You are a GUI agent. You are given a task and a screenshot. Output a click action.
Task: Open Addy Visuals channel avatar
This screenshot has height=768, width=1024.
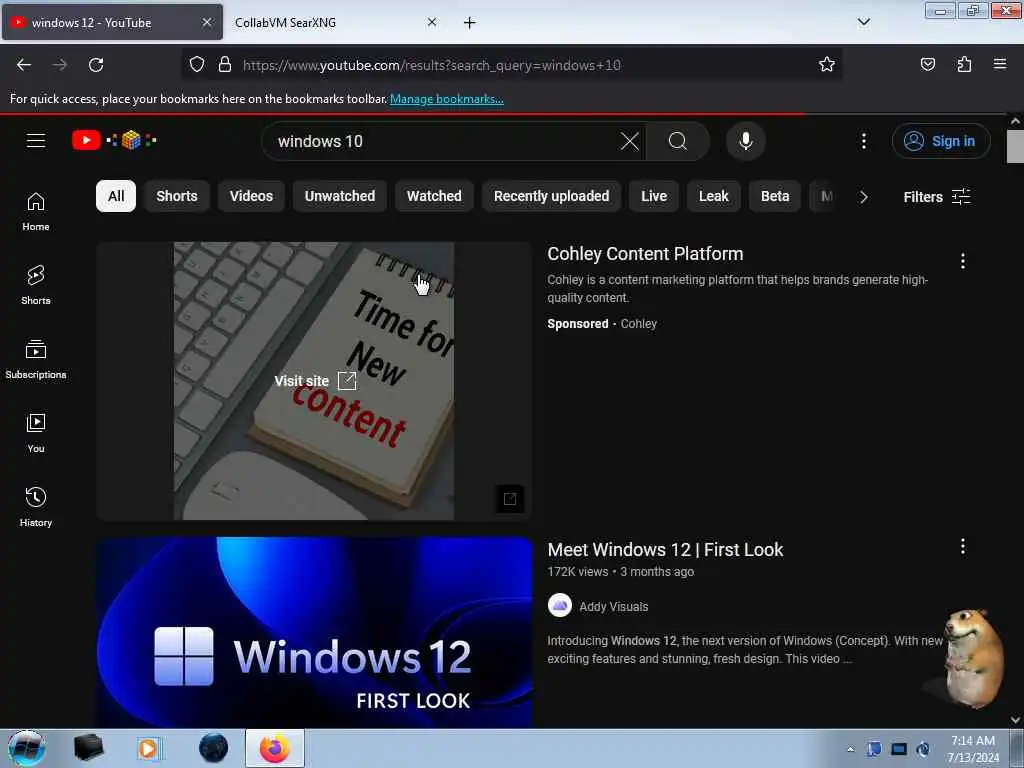coord(560,606)
